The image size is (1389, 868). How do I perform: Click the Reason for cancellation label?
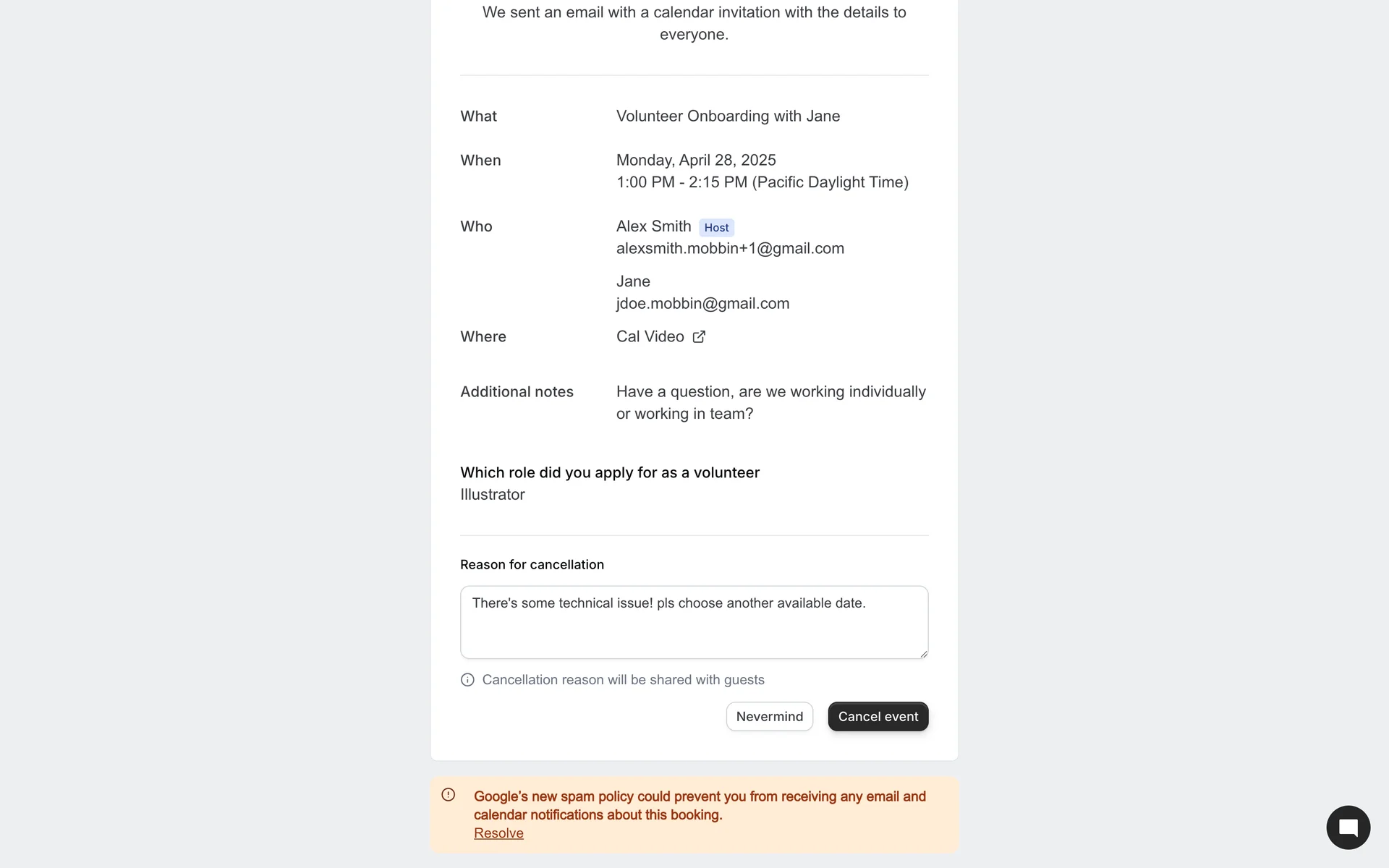532,565
